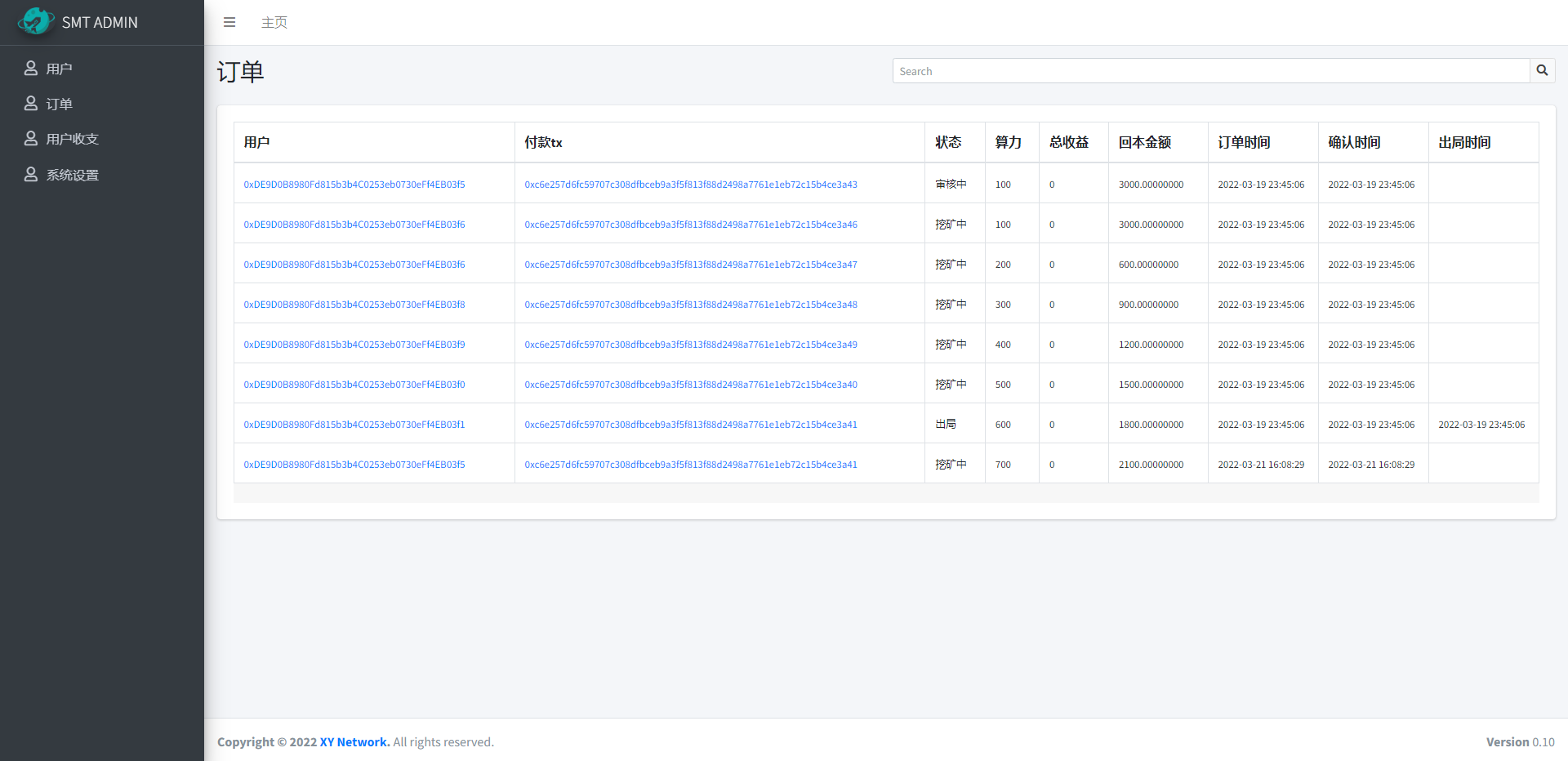Click the SMT Admin logo icon

pos(35,21)
